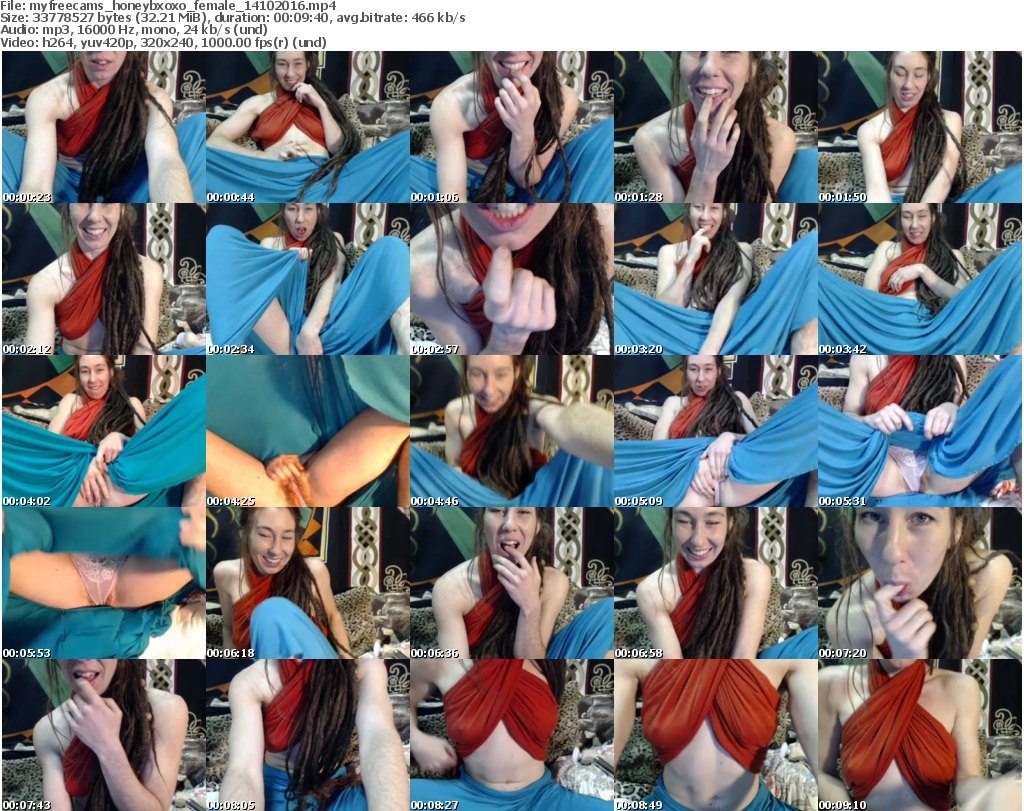The width and height of the screenshot is (1024, 811).
Task: Open the thumbnail at 00:06:36
Action: [x=511, y=583]
